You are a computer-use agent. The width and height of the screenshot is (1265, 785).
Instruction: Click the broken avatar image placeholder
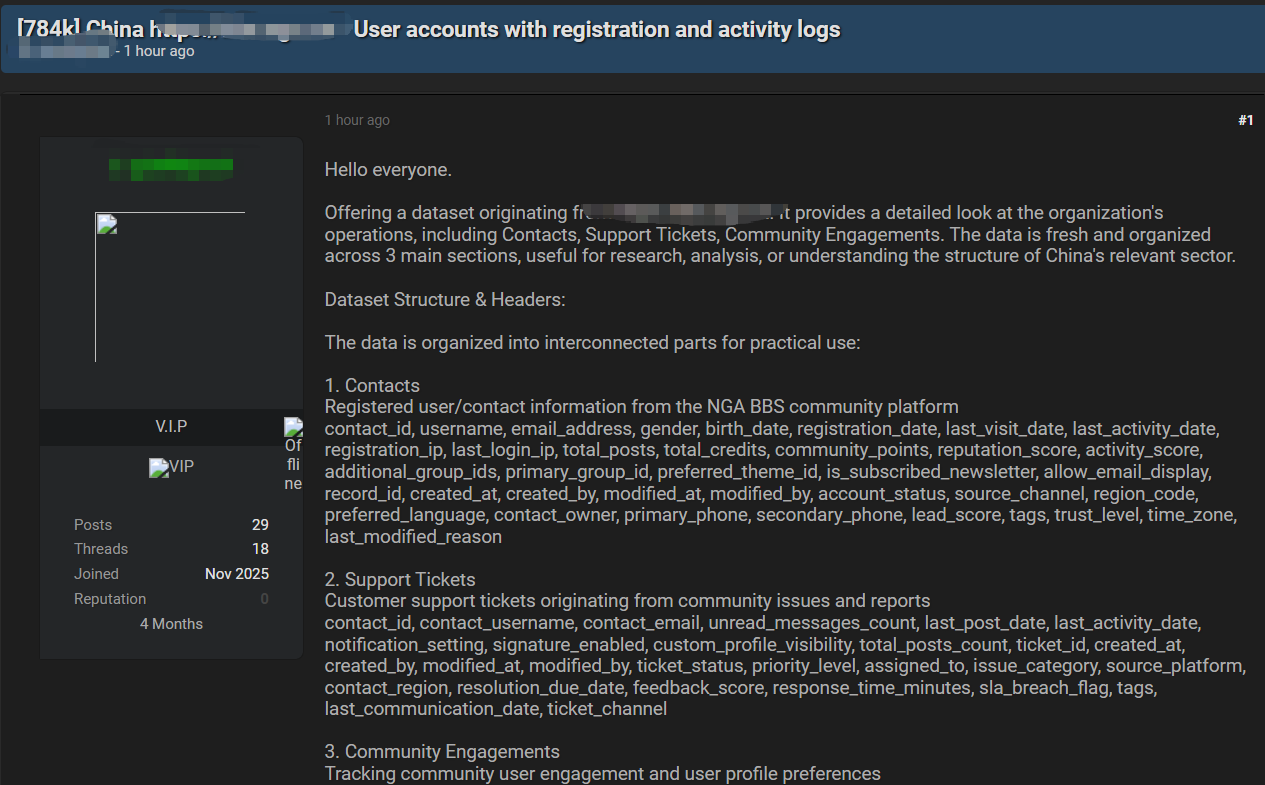pos(170,287)
